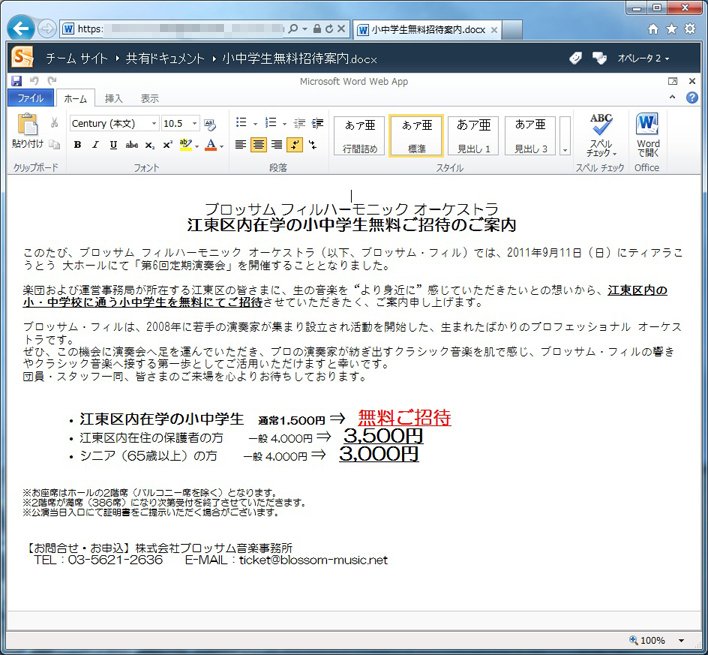
Task: Apply the 見出し 1 style
Action: [473, 135]
